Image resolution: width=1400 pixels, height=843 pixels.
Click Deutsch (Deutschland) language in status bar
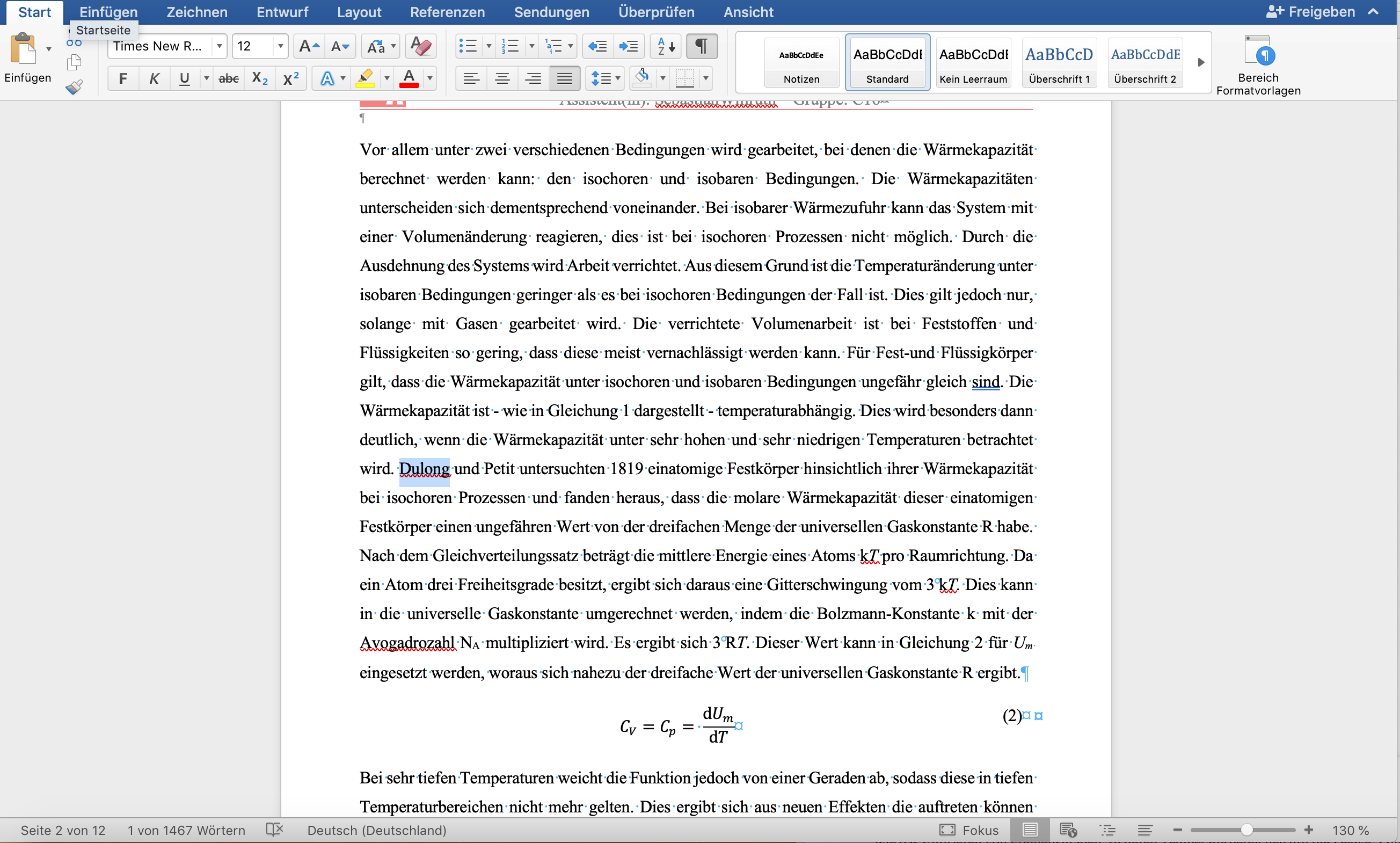(x=376, y=830)
